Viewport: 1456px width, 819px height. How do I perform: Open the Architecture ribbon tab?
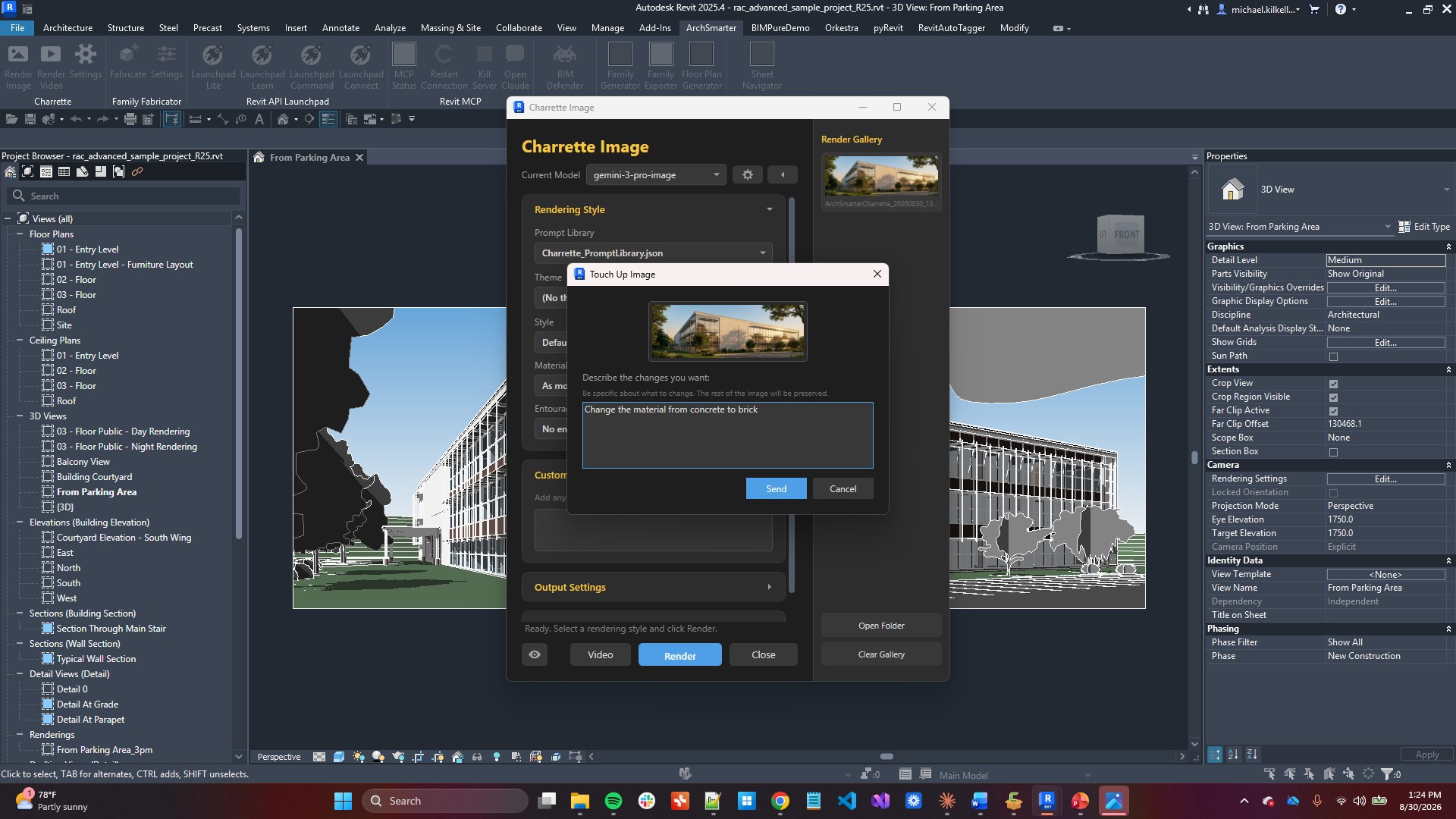67,28
